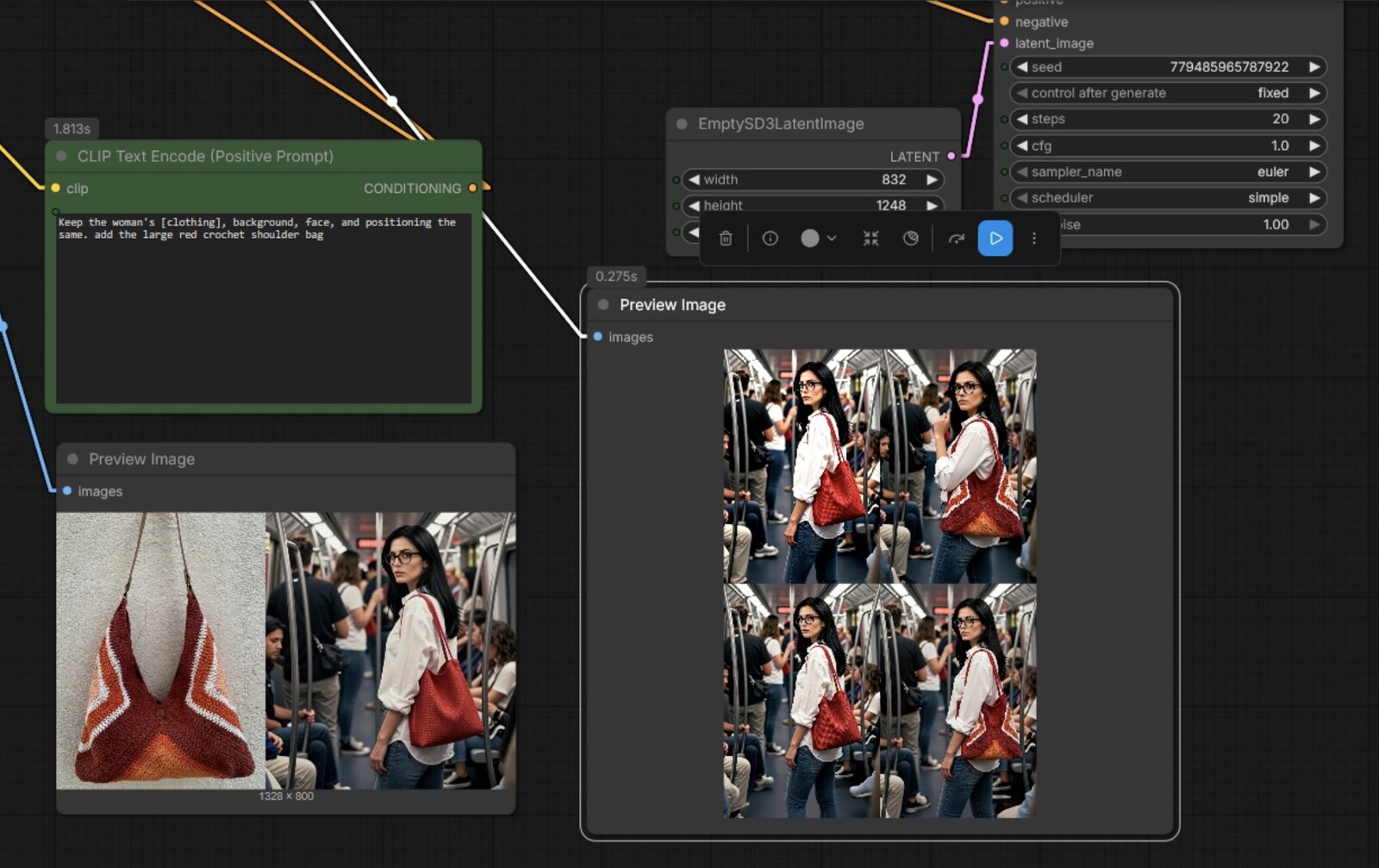The image size is (1379, 868).
Task: Click the negative input port
Action: (x=1004, y=22)
